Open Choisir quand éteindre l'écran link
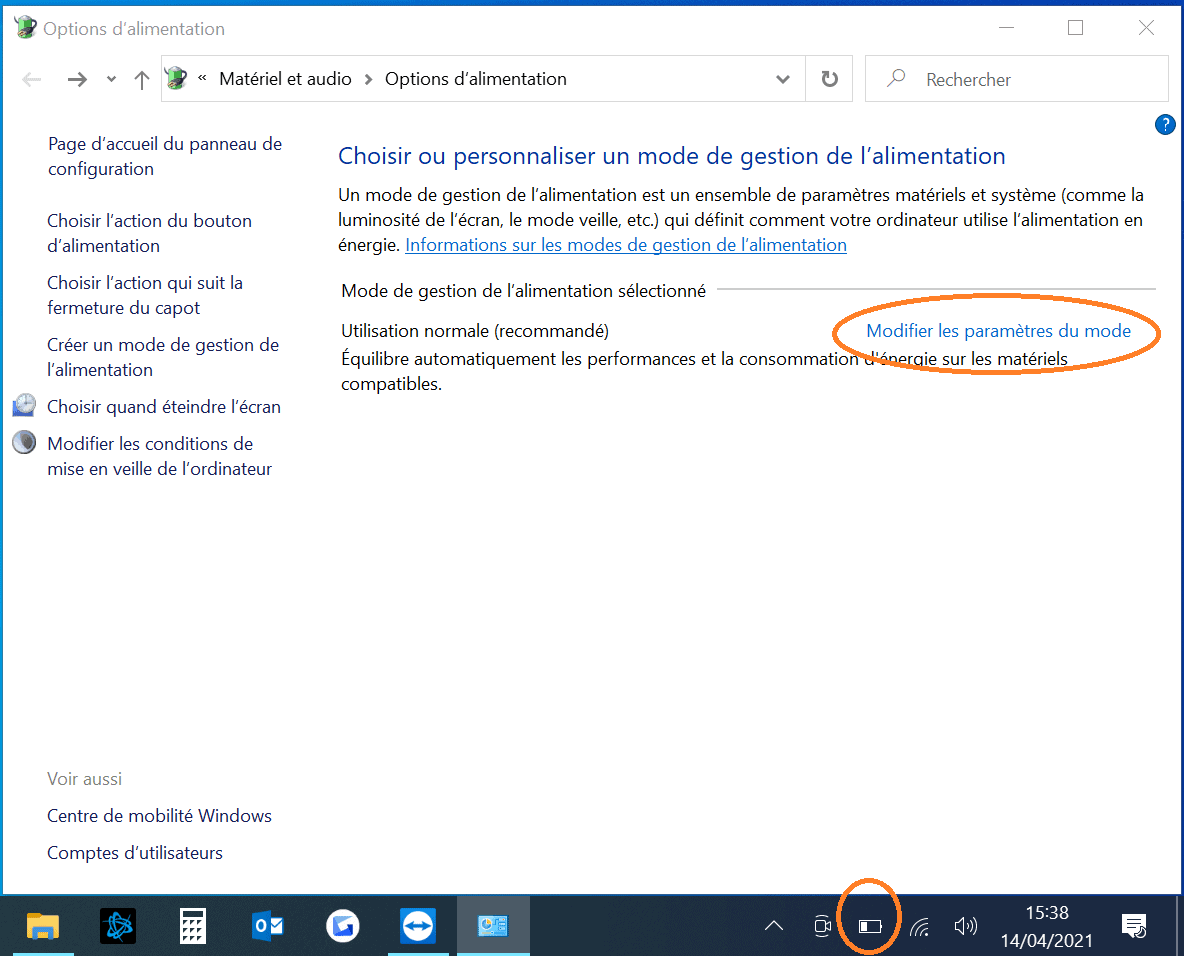 pos(164,407)
